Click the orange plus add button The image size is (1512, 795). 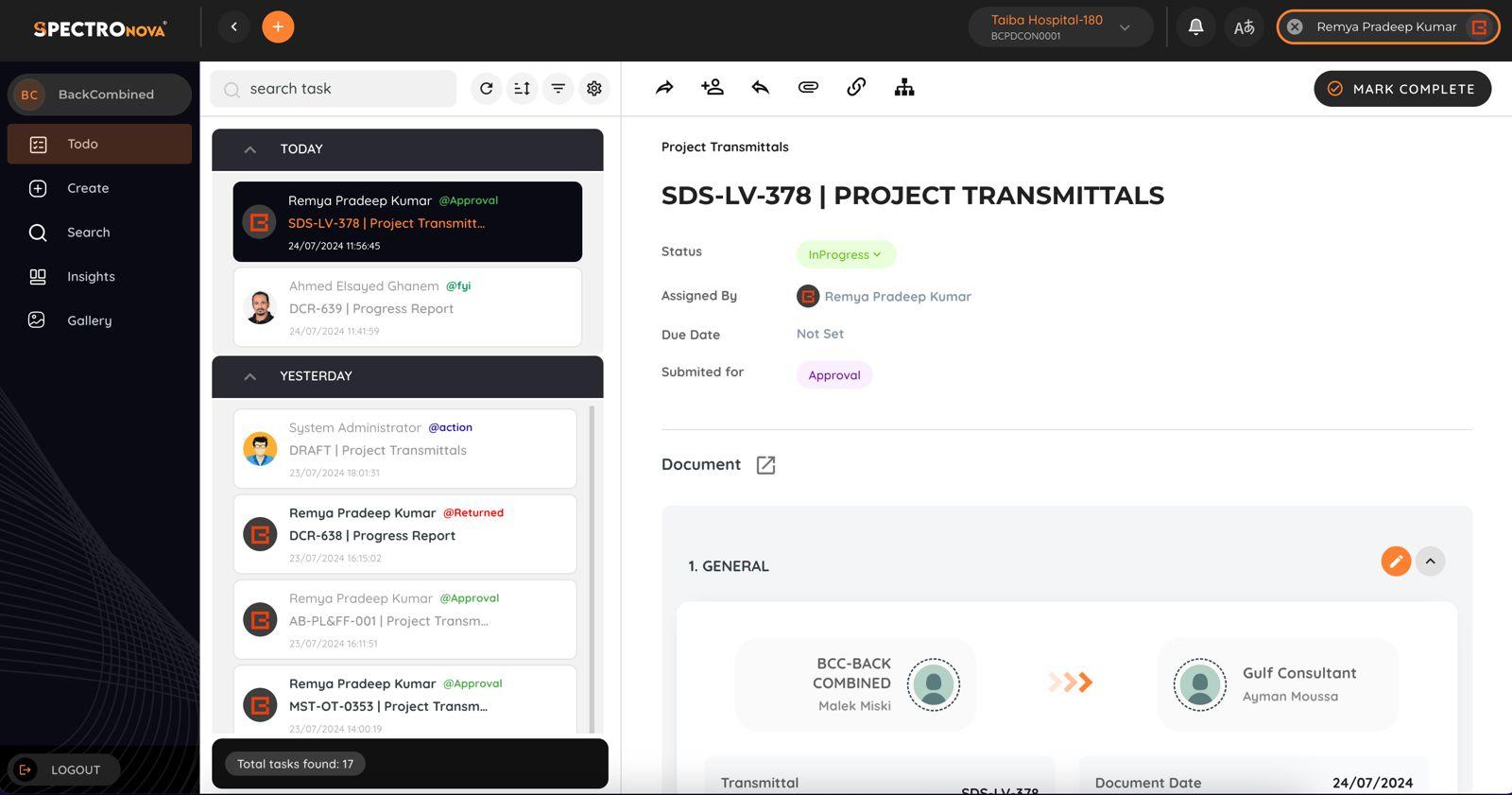click(278, 26)
